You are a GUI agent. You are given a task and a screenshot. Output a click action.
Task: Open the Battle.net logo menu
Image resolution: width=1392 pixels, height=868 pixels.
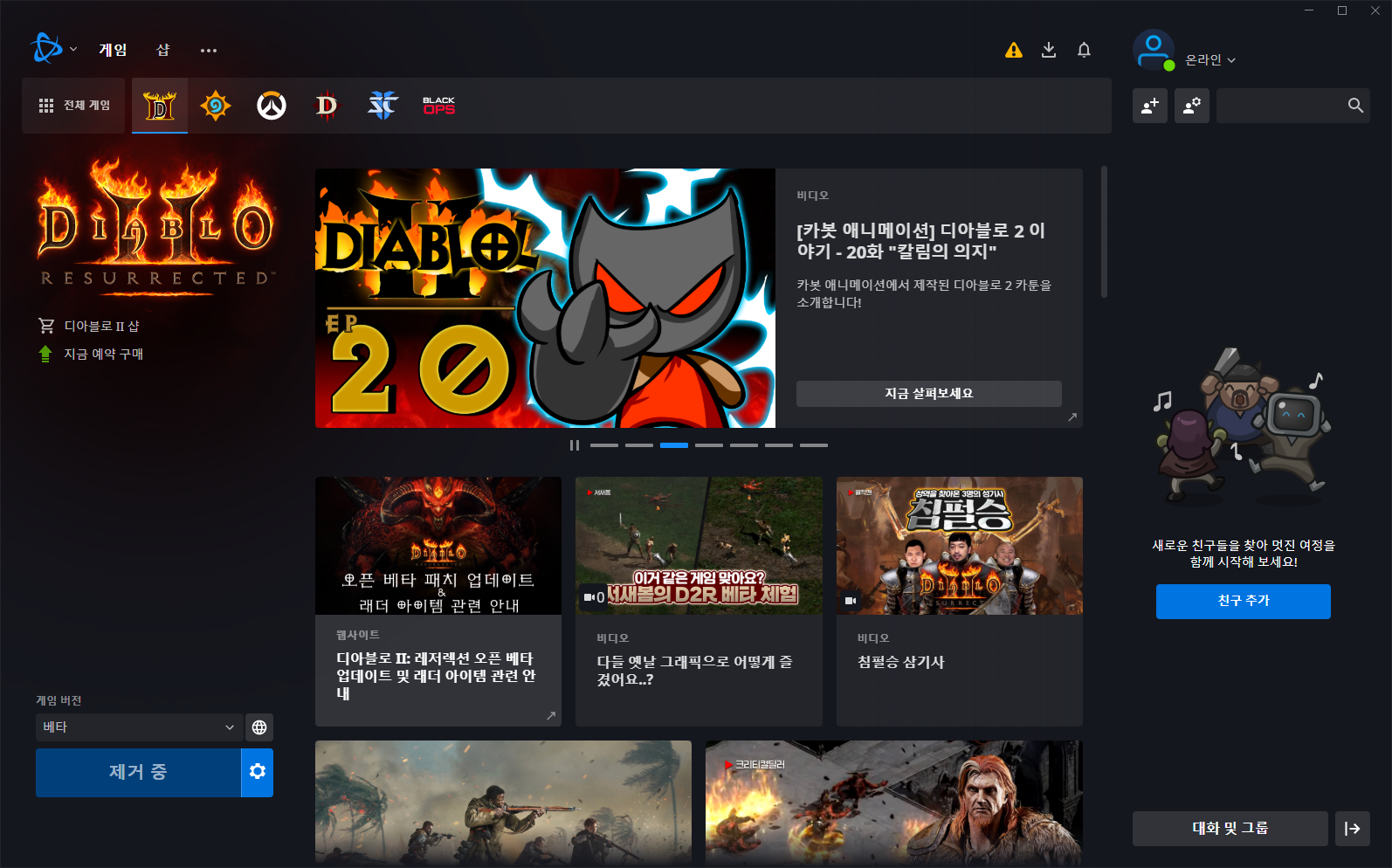pos(52,49)
